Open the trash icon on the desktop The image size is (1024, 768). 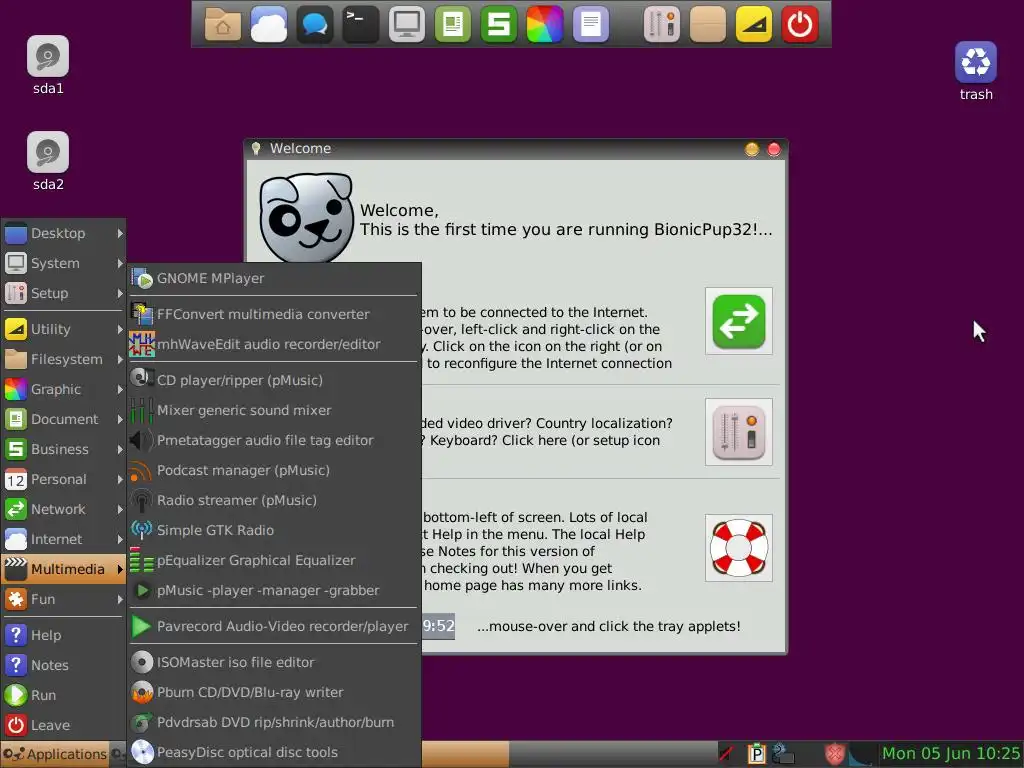point(976,62)
